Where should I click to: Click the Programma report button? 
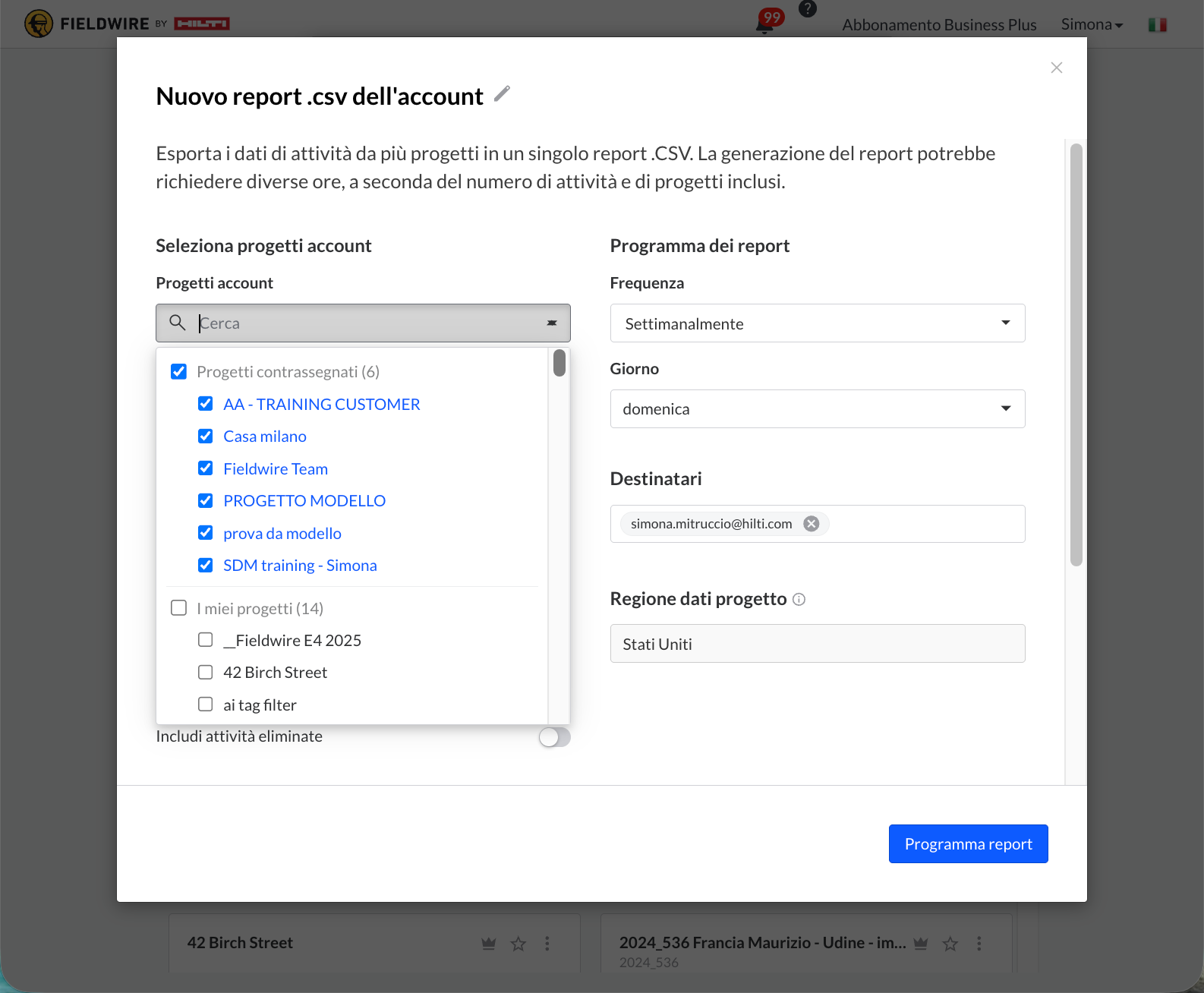pos(968,844)
